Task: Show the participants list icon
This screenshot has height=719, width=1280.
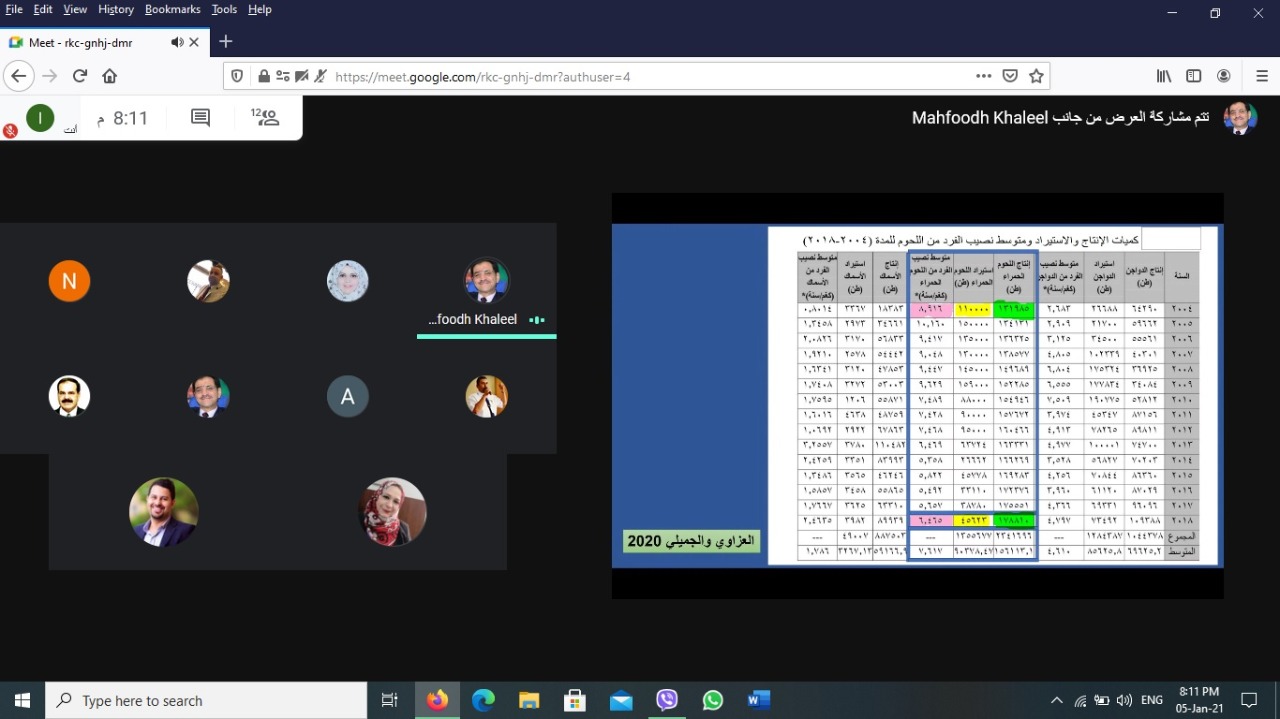Action: click(265, 118)
